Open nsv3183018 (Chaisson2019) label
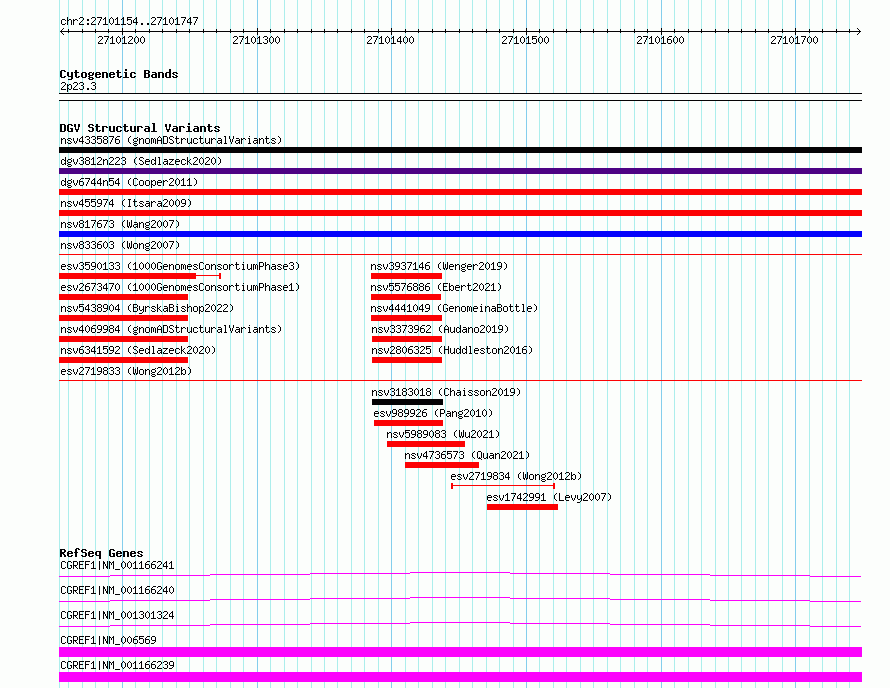Viewport: 890px width, 688px height. 446,392
